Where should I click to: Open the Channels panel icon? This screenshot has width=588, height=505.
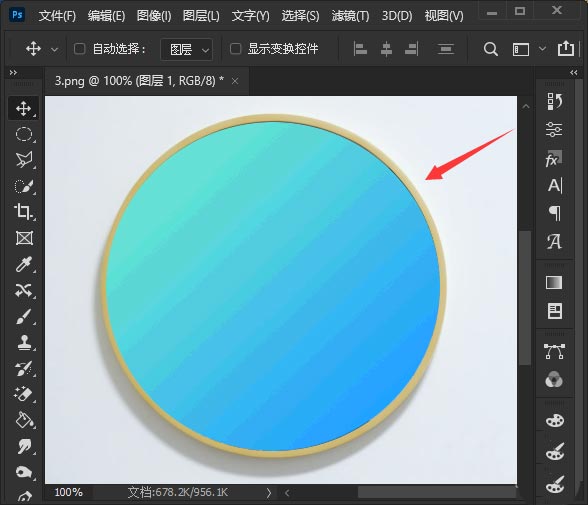(554, 380)
